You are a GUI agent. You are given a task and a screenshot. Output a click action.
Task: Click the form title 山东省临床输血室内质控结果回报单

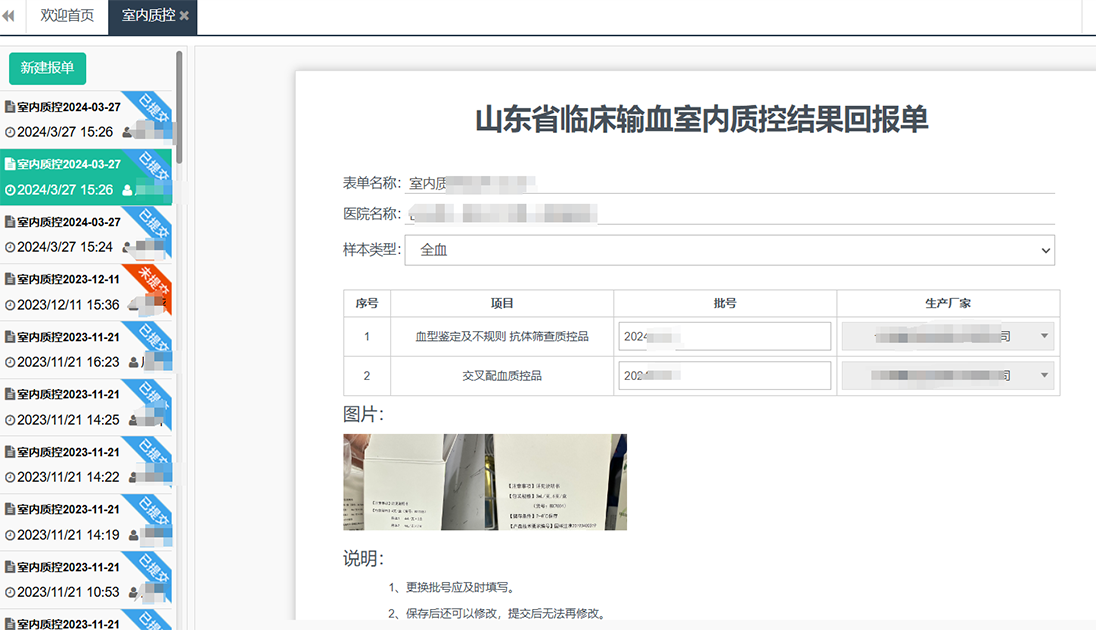(x=702, y=119)
